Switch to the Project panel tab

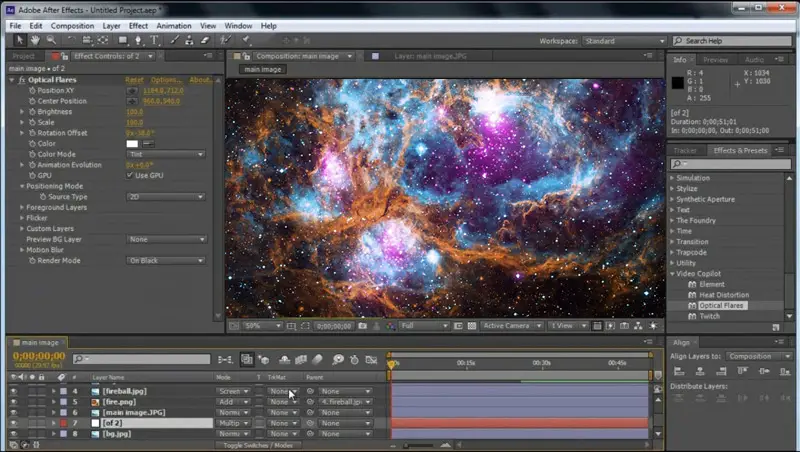[x=23, y=58]
